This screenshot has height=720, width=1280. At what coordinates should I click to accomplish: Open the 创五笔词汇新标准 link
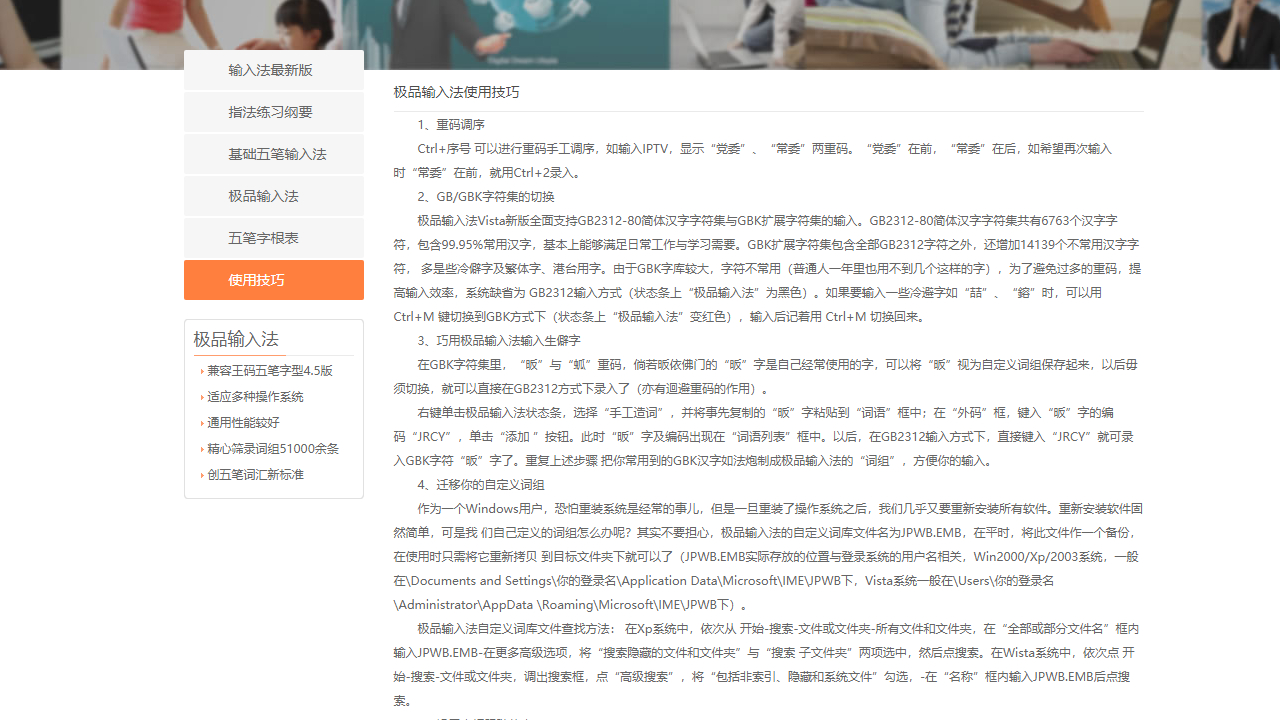[x=254, y=474]
